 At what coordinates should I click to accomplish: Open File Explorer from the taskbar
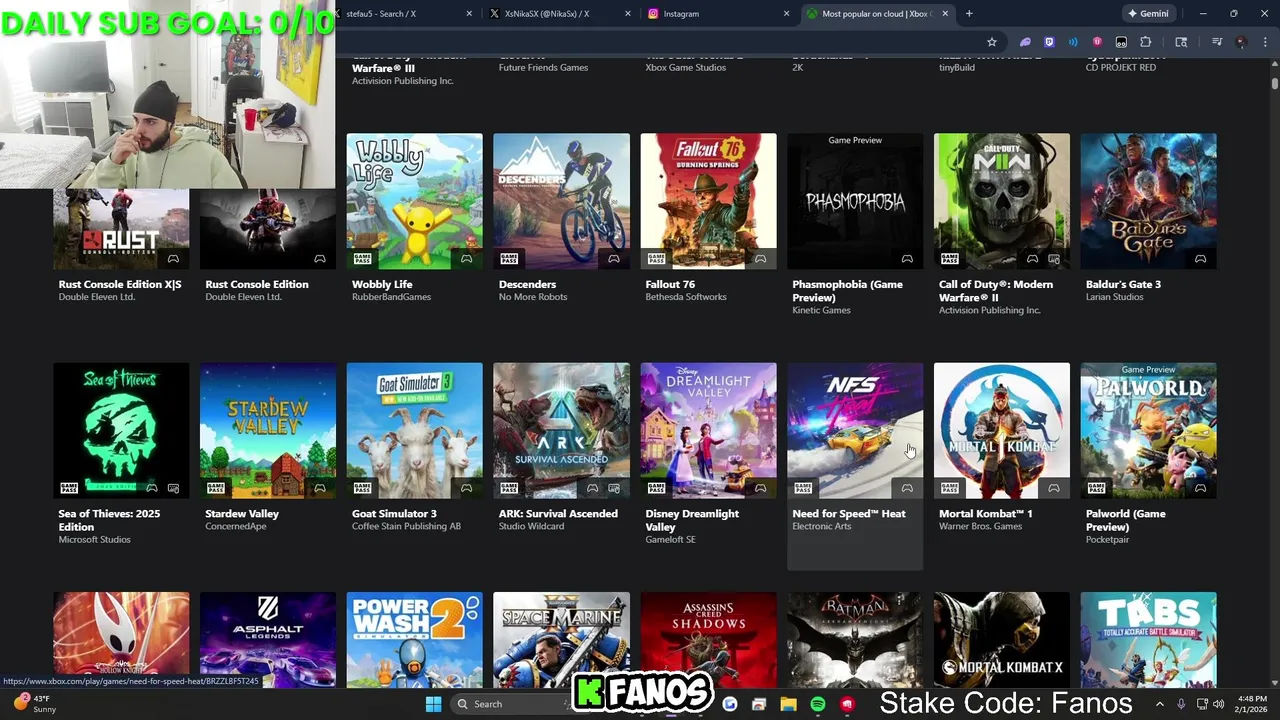point(788,704)
